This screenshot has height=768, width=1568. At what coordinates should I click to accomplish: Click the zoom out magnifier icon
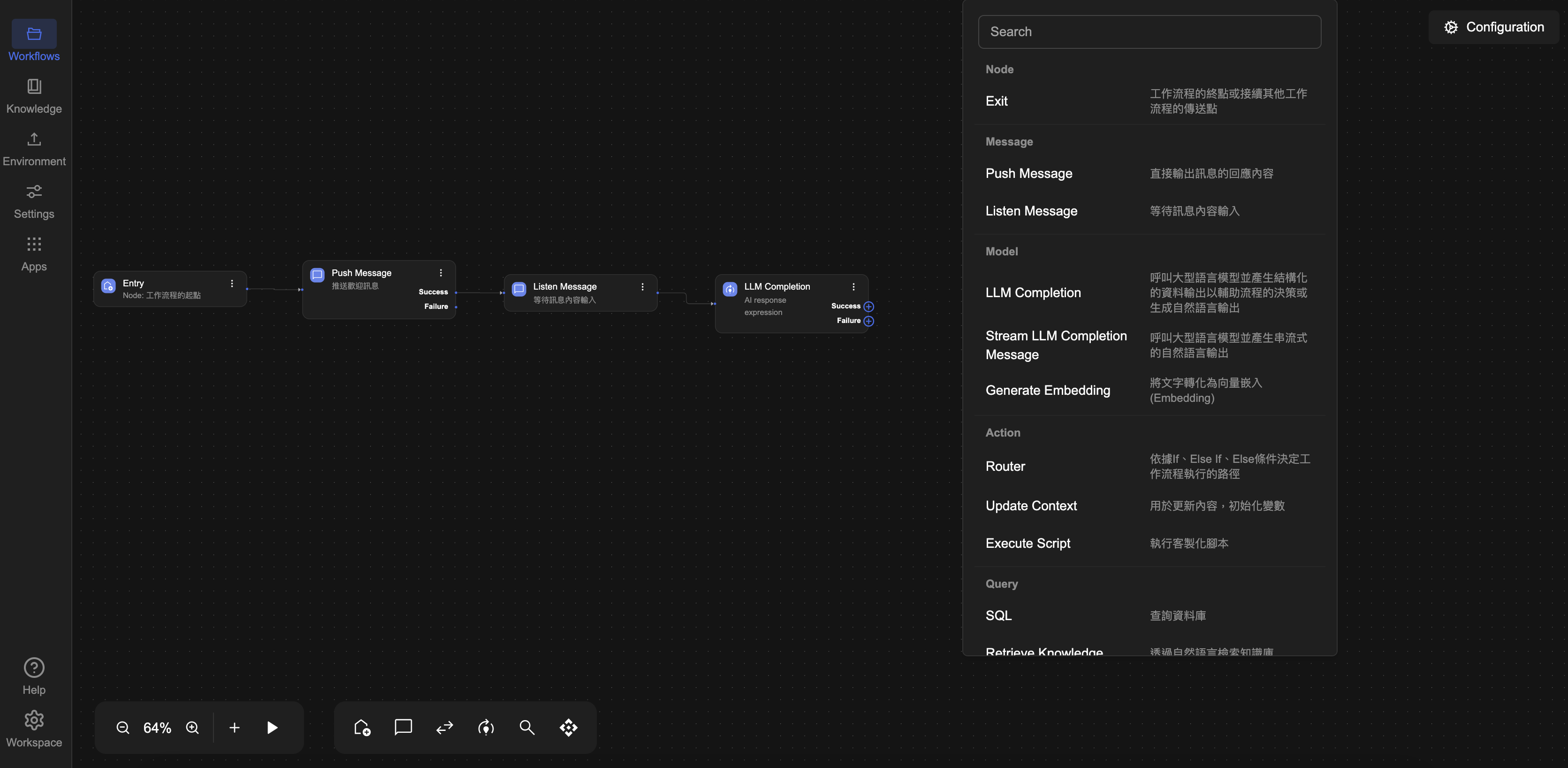tap(122, 727)
